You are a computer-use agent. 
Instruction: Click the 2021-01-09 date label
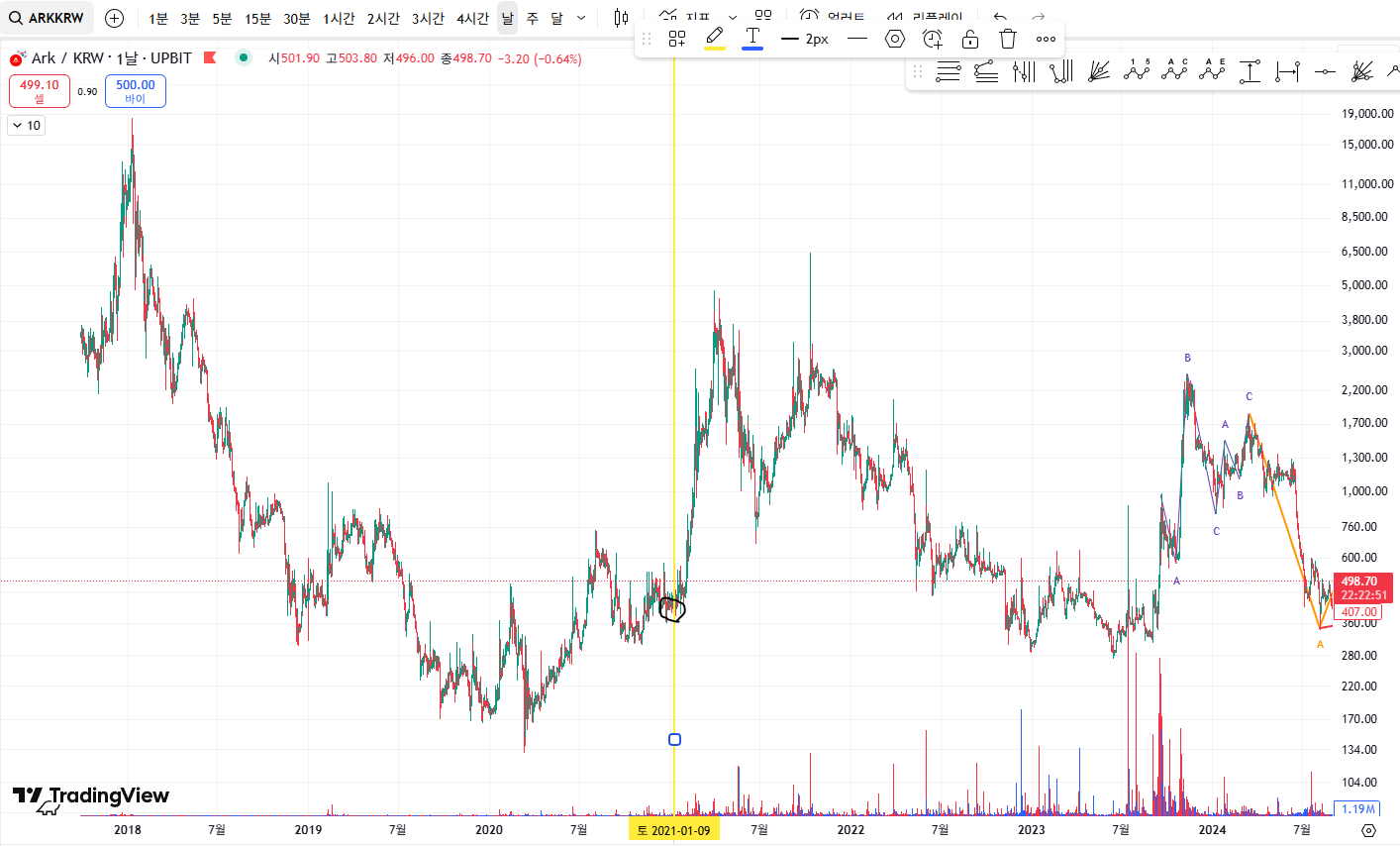click(674, 830)
